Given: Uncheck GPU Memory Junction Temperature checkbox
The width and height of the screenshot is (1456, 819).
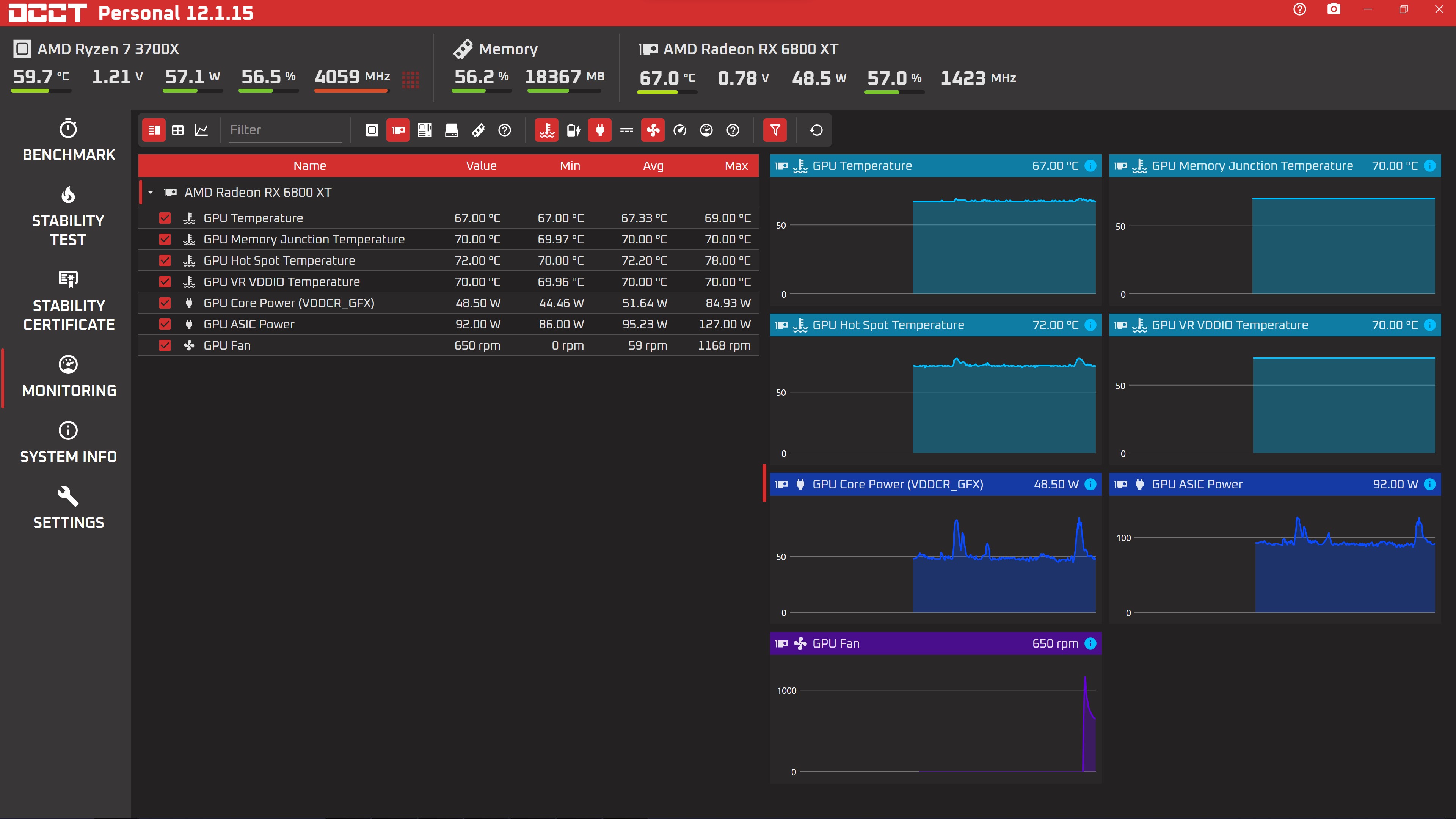Looking at the screenshot, I should tap(165, 239).
